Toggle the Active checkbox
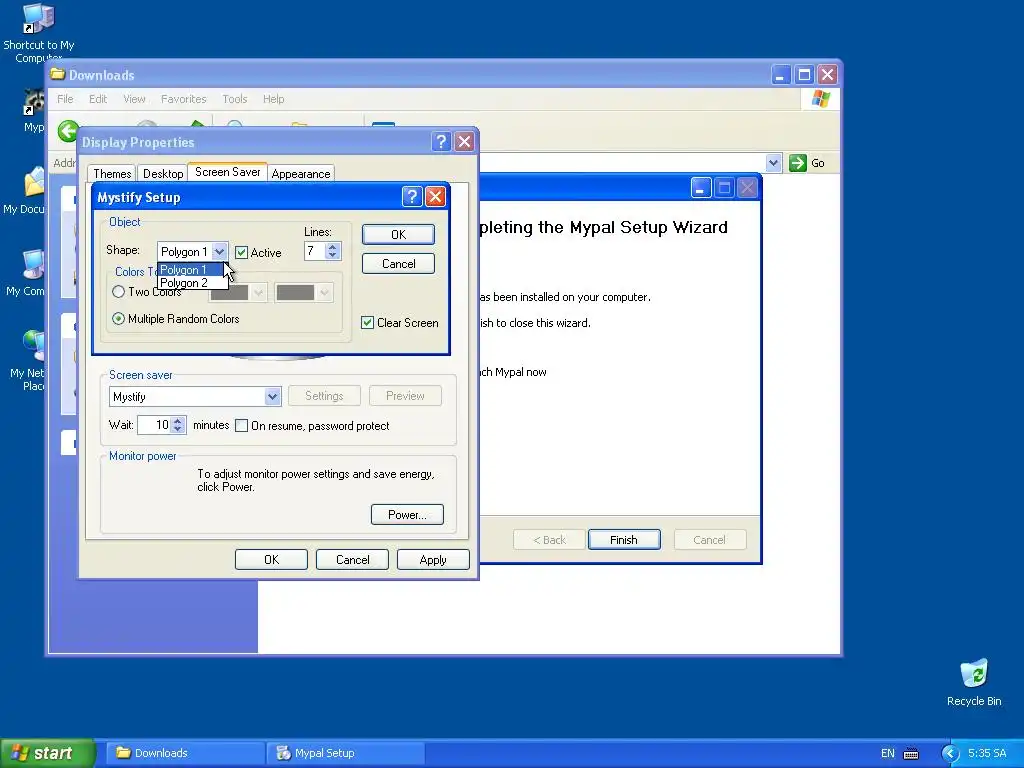This screenshot has height=768, width=1024. pos(242,253)
